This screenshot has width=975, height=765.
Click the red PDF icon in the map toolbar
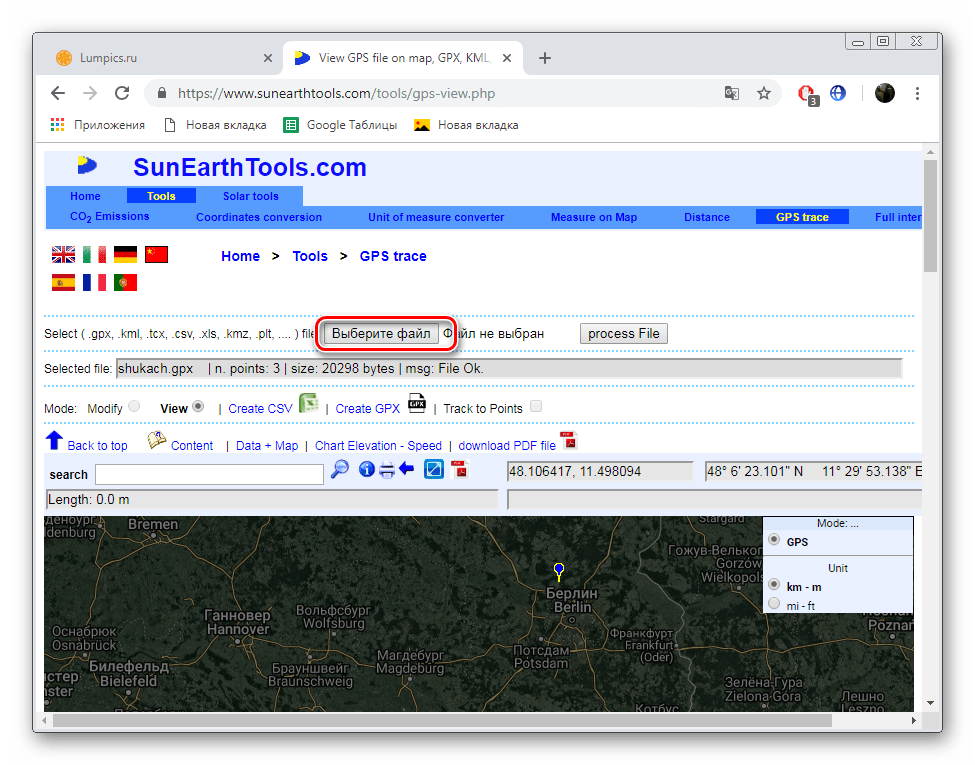click(460, 469)
